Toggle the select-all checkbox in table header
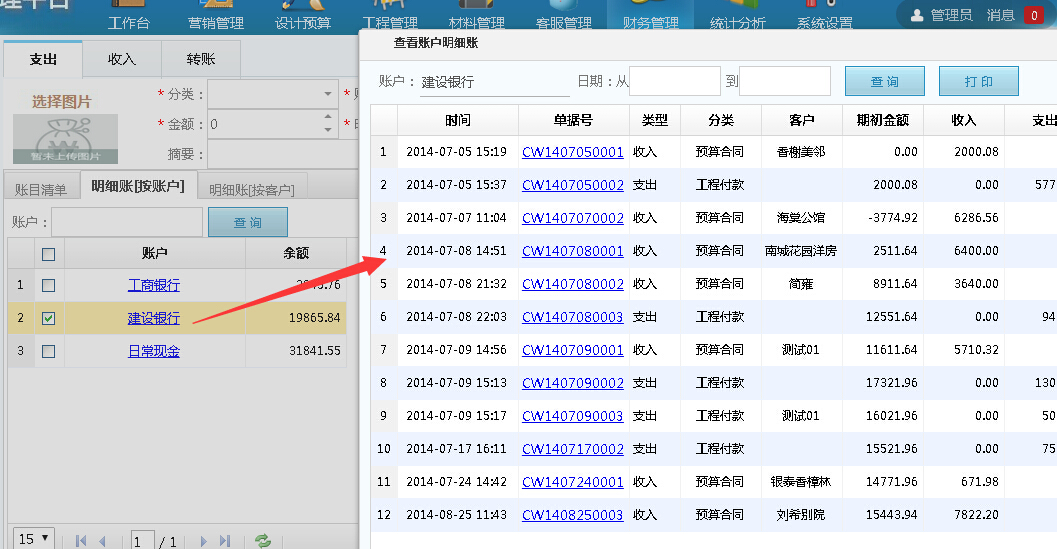 tap(48, 254)
